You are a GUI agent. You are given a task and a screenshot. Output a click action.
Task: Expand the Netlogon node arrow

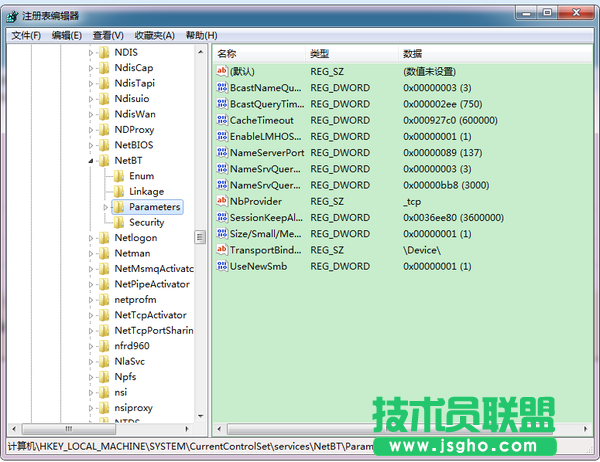(x=91, y=238)
